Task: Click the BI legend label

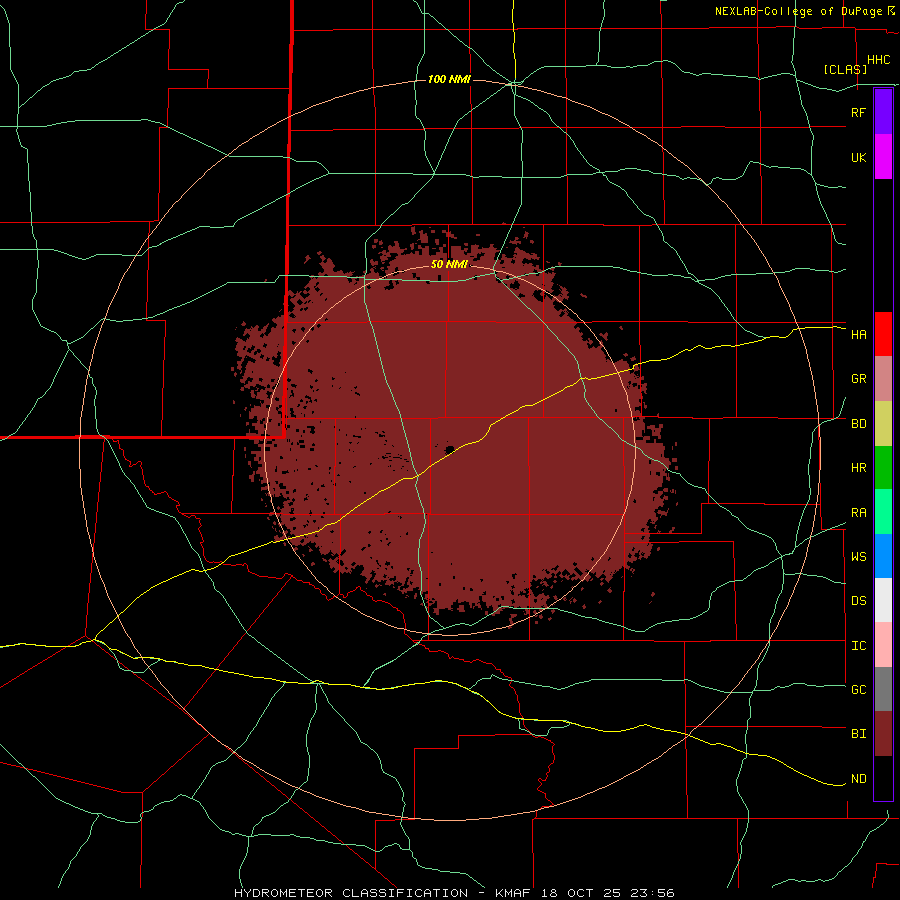Action: pos(858,734)
